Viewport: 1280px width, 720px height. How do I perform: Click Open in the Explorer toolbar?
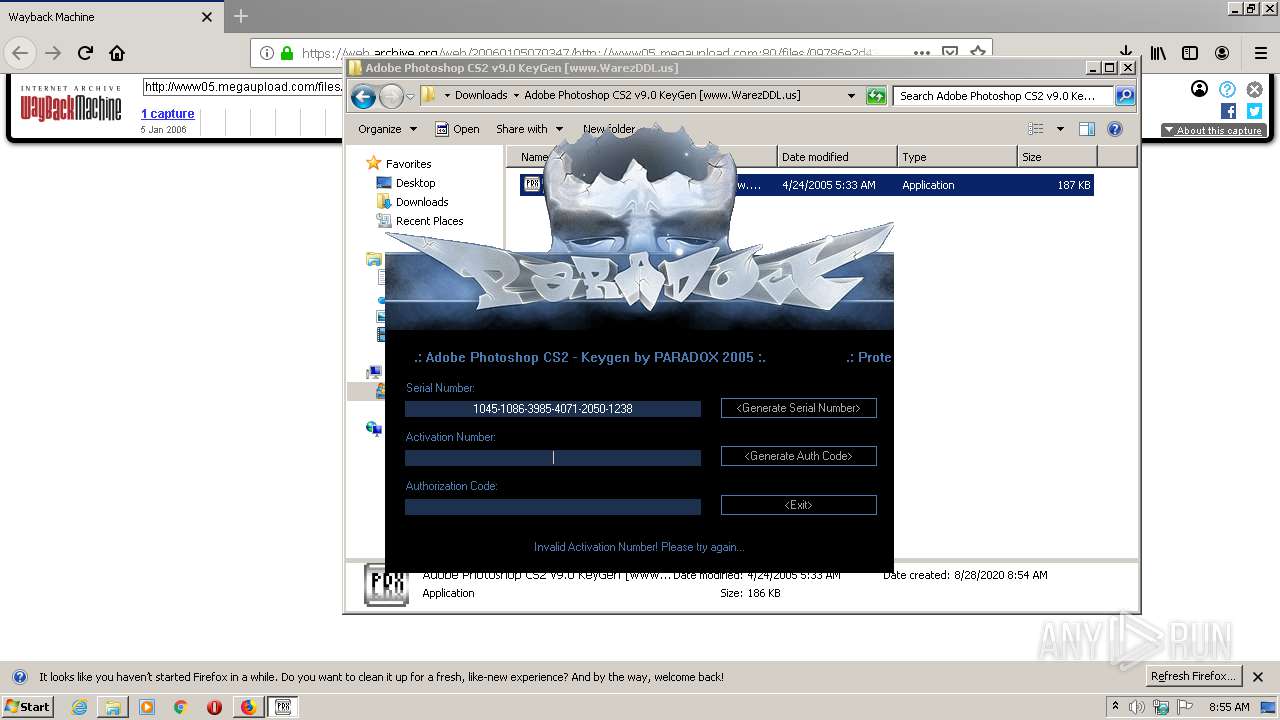click(457, 129)
